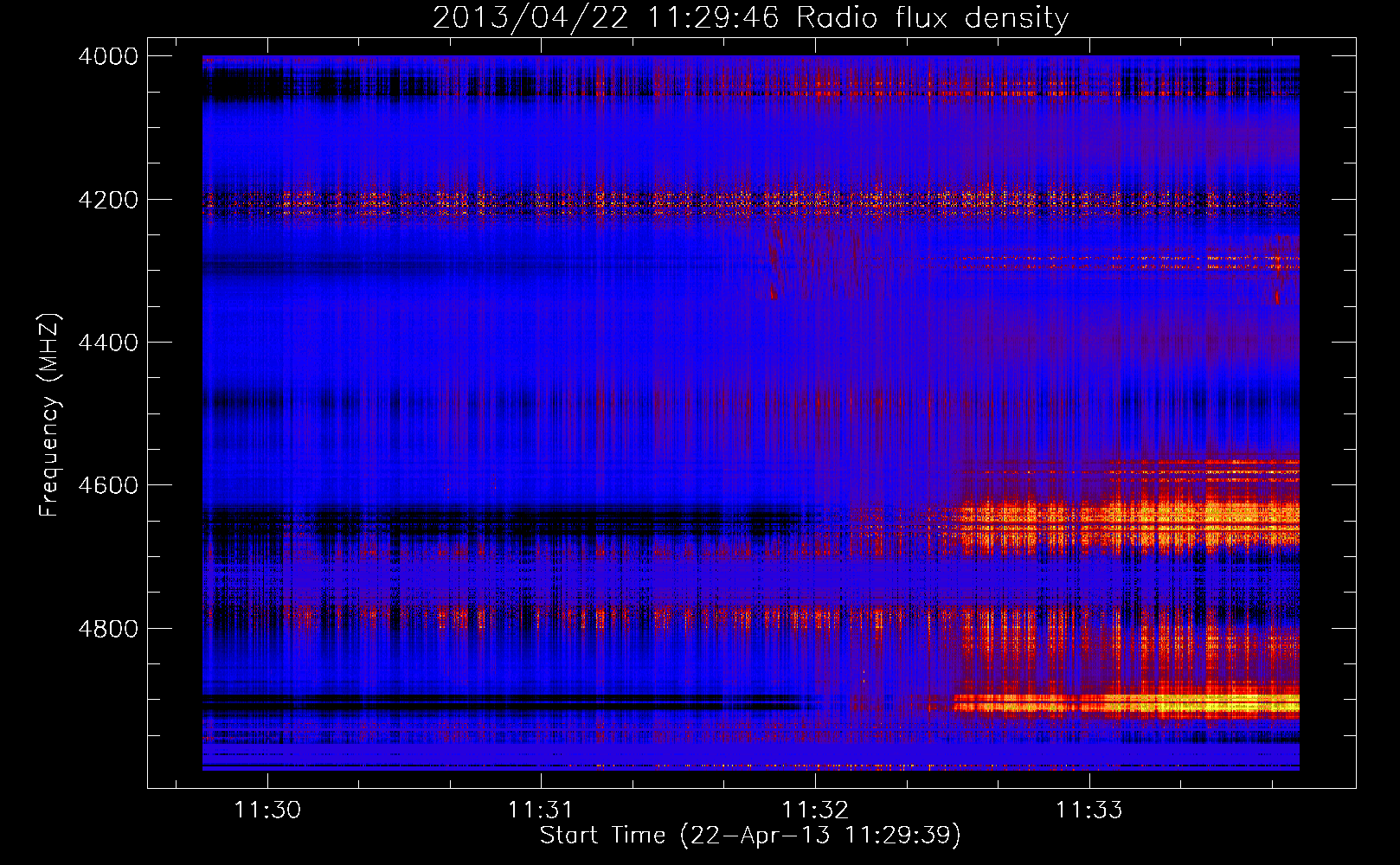
Task: Click the 11:33 time axis label
Action: (x=1089, y=810)
